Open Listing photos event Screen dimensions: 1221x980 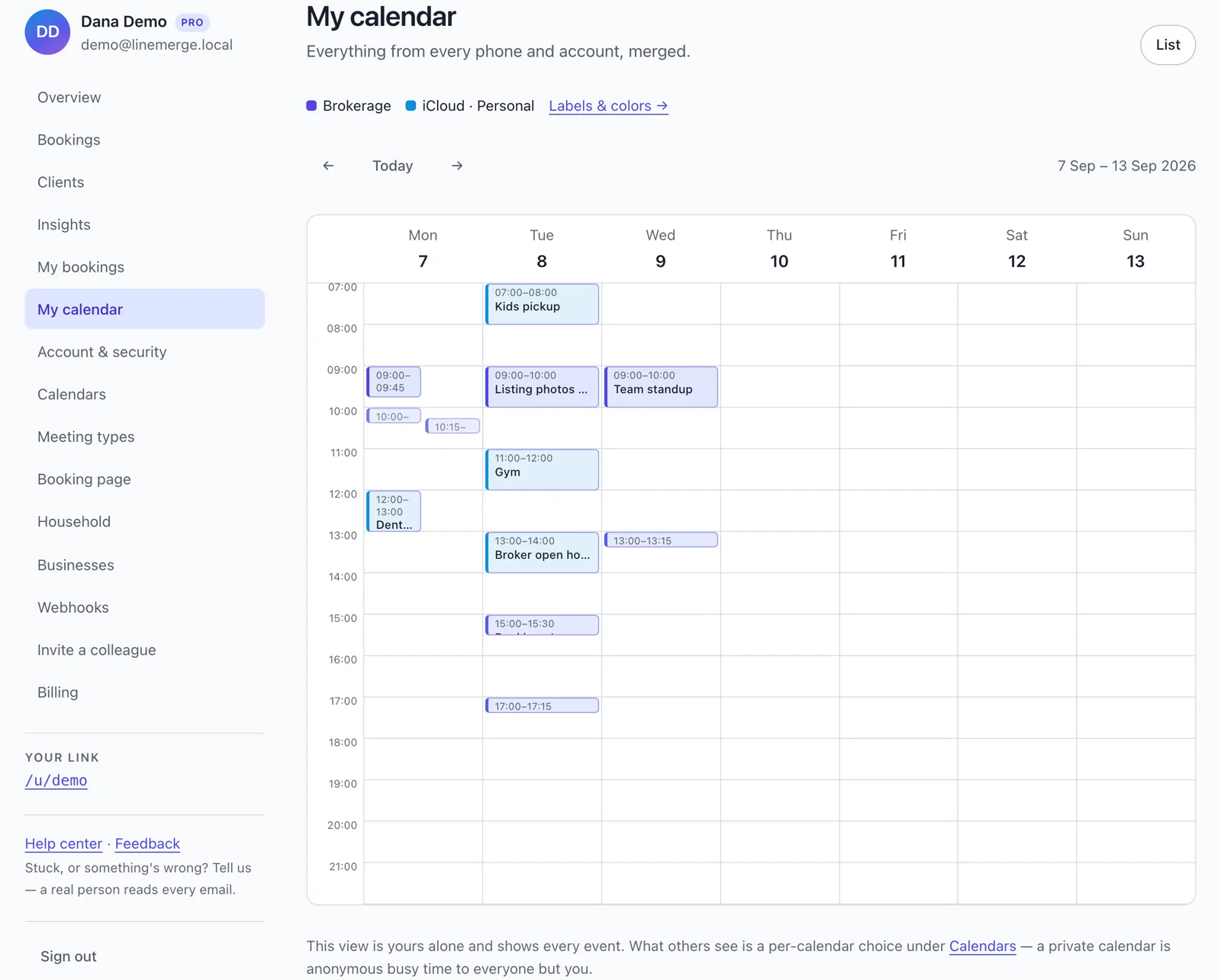point(542,387)
